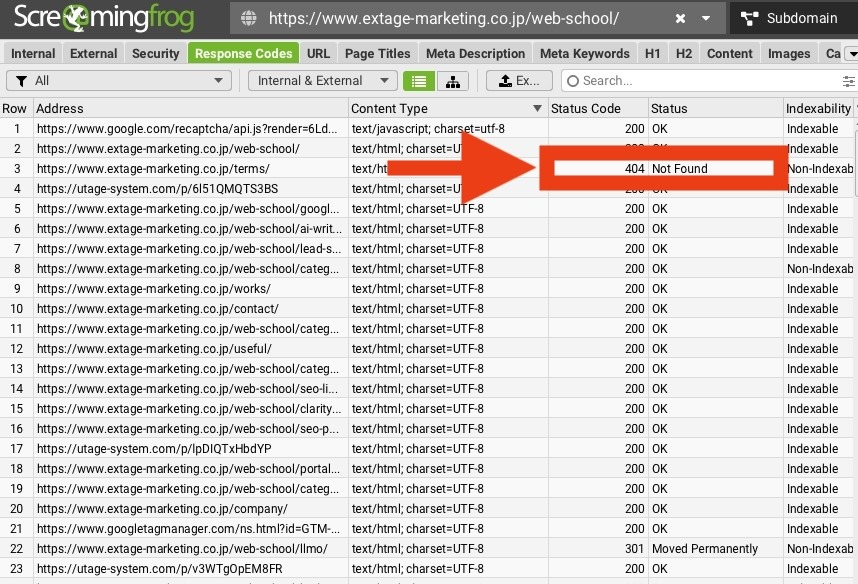Open the Meta Keywords tab
The height and width of the screenshot is (584, 858).
click(x=584, y=54)
